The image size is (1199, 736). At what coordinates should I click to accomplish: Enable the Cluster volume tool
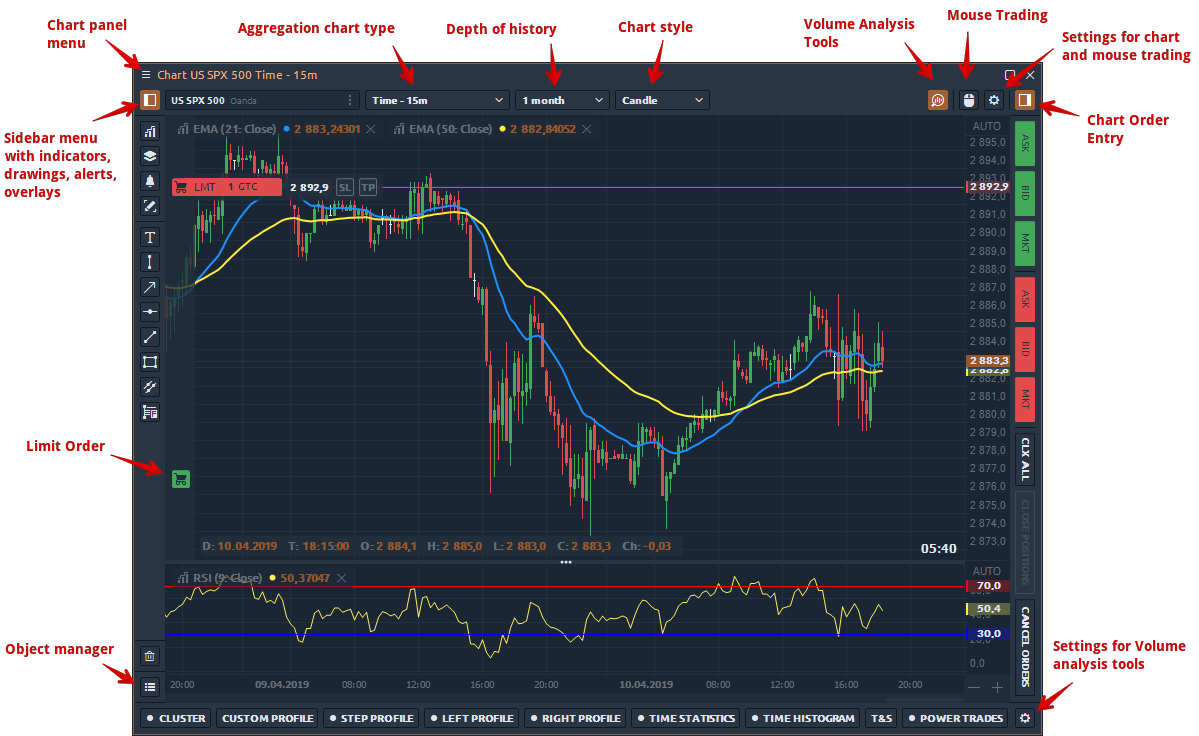pyautogui.click(x=176, y=718)
